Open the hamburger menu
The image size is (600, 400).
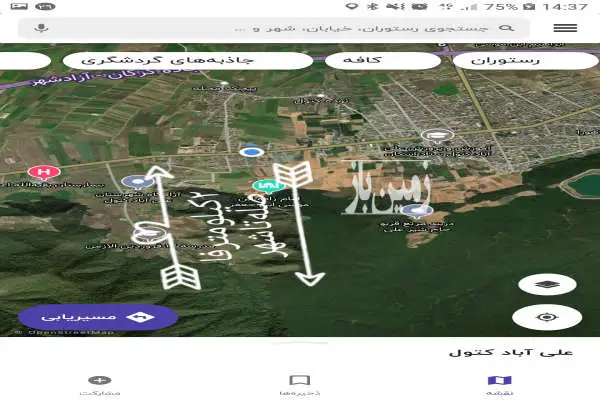(x=565, y=28)
